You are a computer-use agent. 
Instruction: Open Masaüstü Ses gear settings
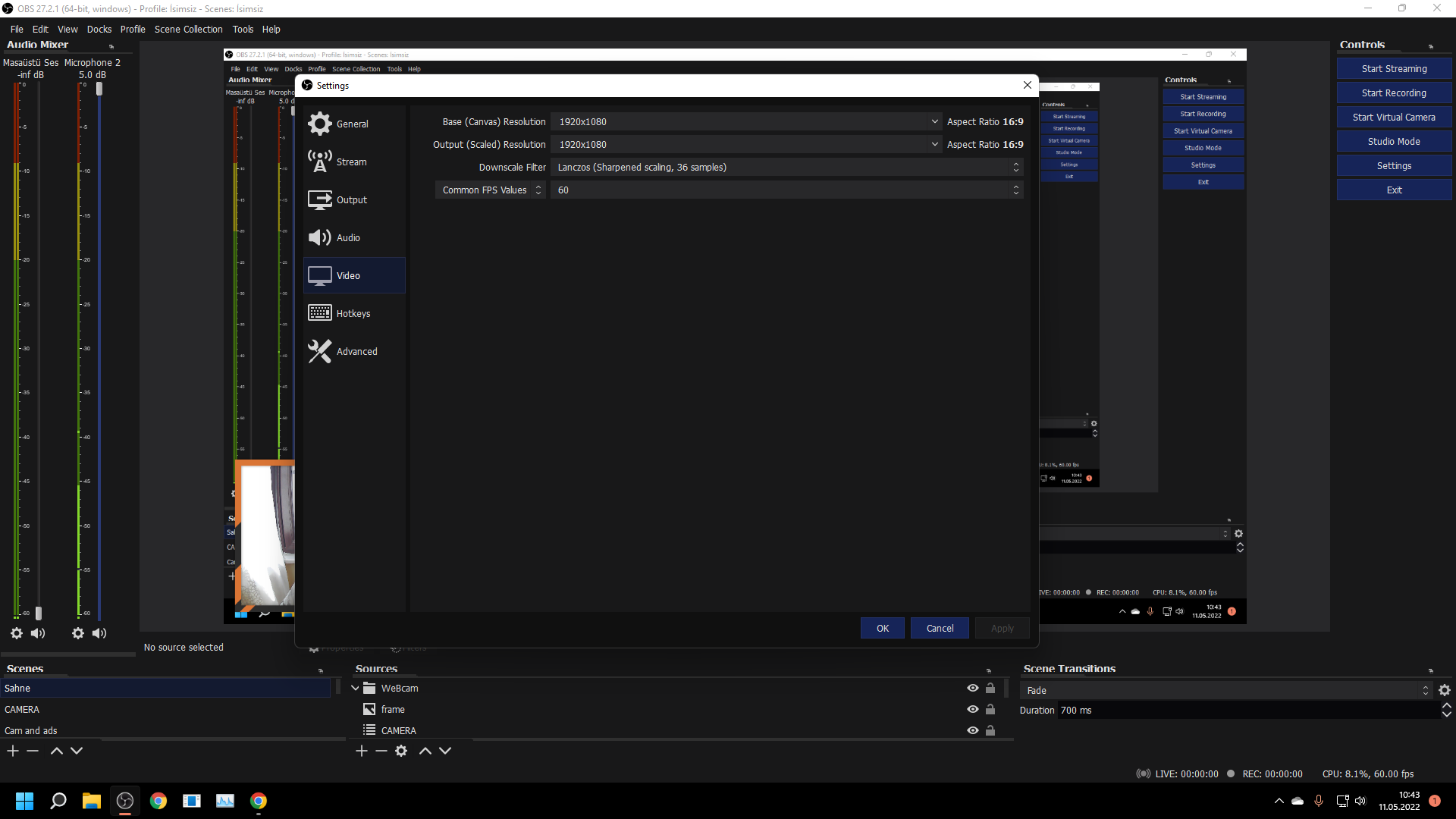click(17, 633)
